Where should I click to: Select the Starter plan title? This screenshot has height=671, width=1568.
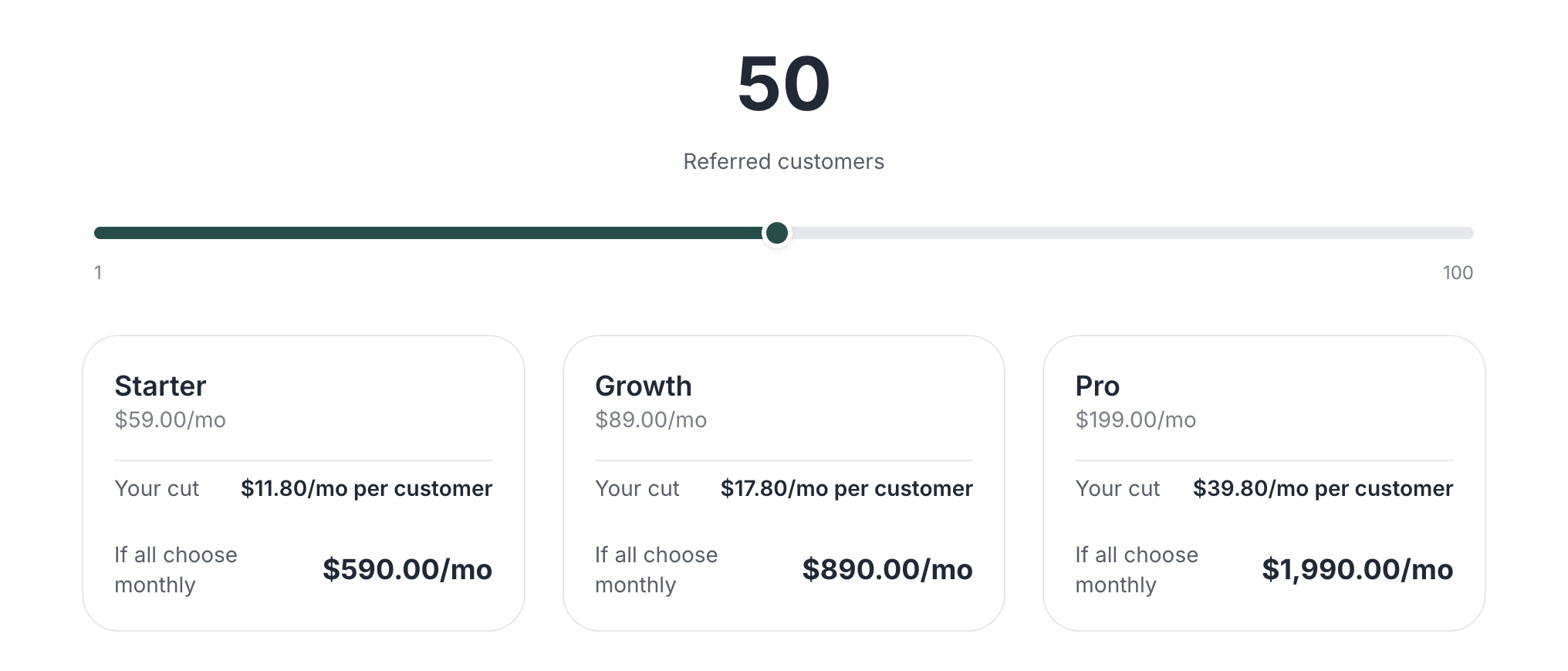pos(161,386)
